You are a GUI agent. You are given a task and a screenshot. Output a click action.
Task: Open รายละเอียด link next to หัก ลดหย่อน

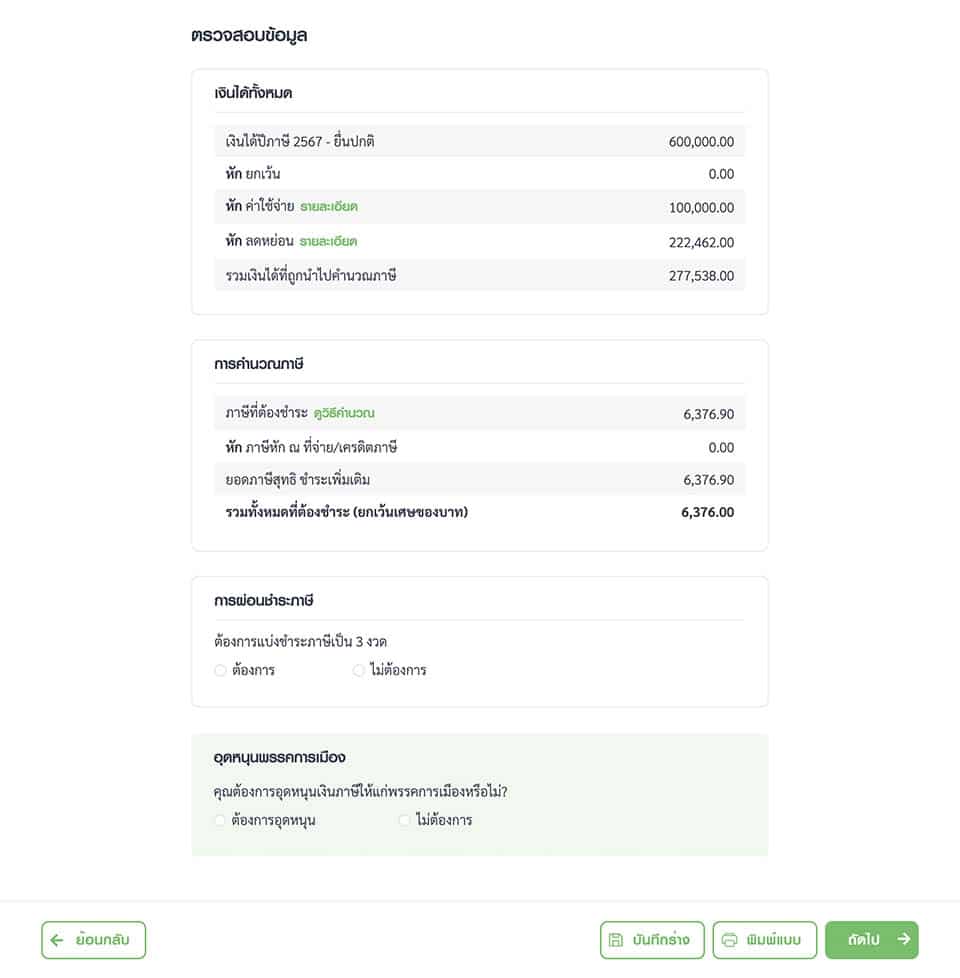tap(328, 241)
